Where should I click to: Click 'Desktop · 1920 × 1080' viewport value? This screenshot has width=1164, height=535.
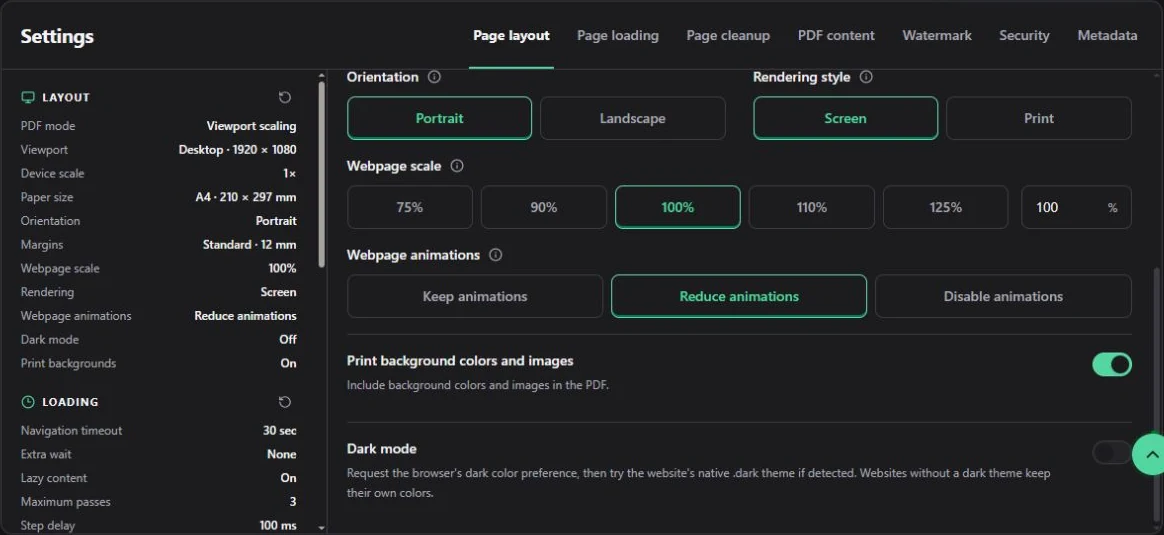click(238, 150)
